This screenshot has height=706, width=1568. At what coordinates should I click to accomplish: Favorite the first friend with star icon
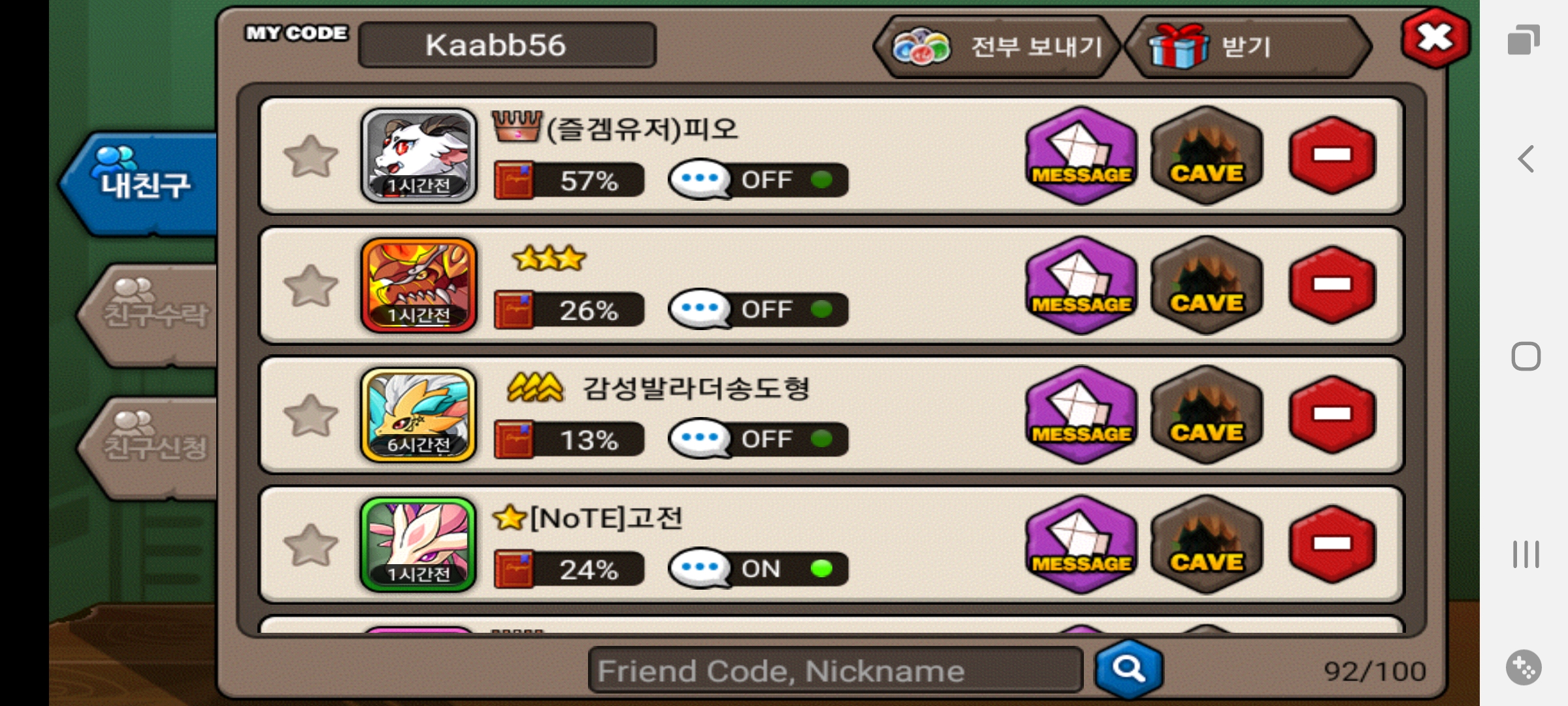(x=311, y=156)
